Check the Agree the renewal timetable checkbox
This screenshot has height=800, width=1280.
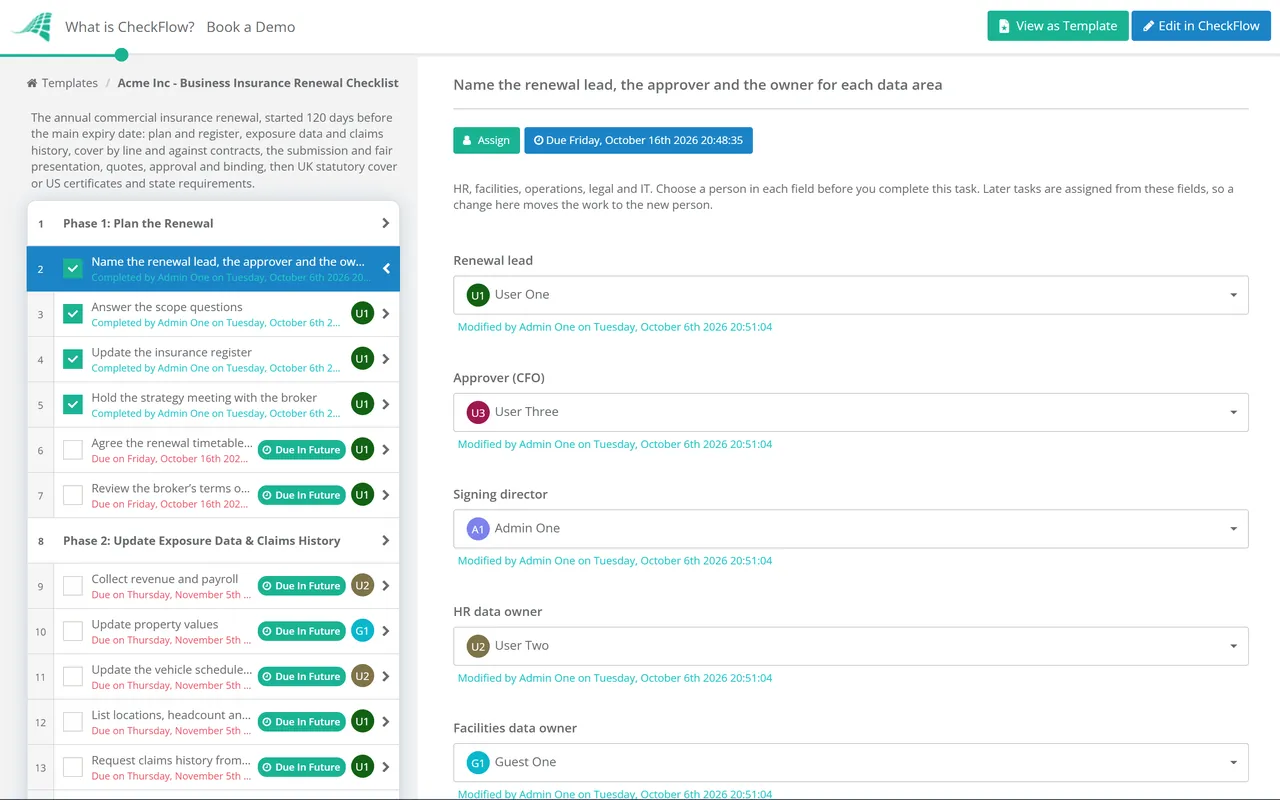[x=73, y=450]
